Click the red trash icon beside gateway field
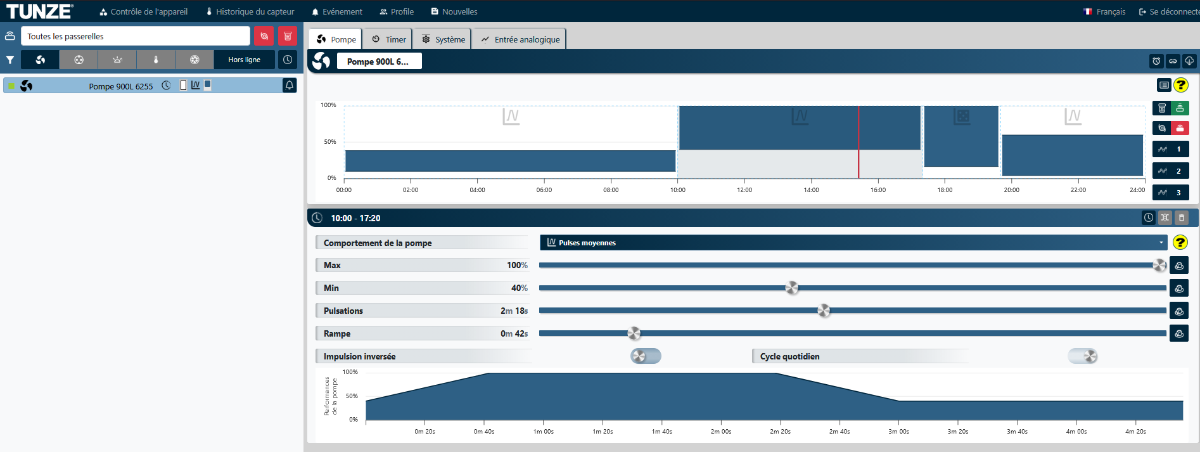Viewport: 1200px width, 452px height. [288, 36]
